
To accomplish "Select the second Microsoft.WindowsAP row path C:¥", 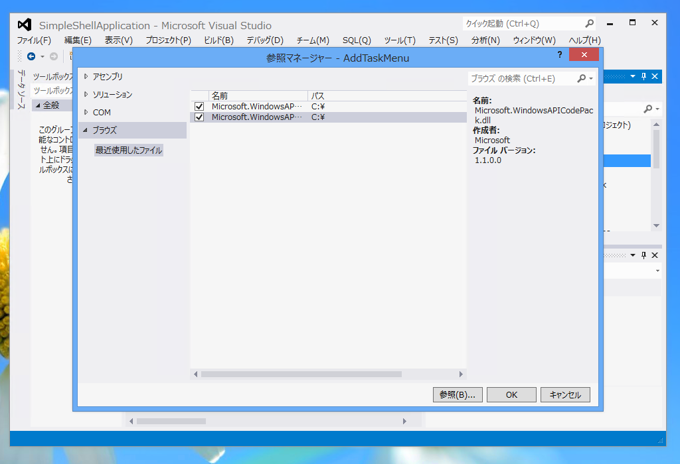I will [318, 117].
